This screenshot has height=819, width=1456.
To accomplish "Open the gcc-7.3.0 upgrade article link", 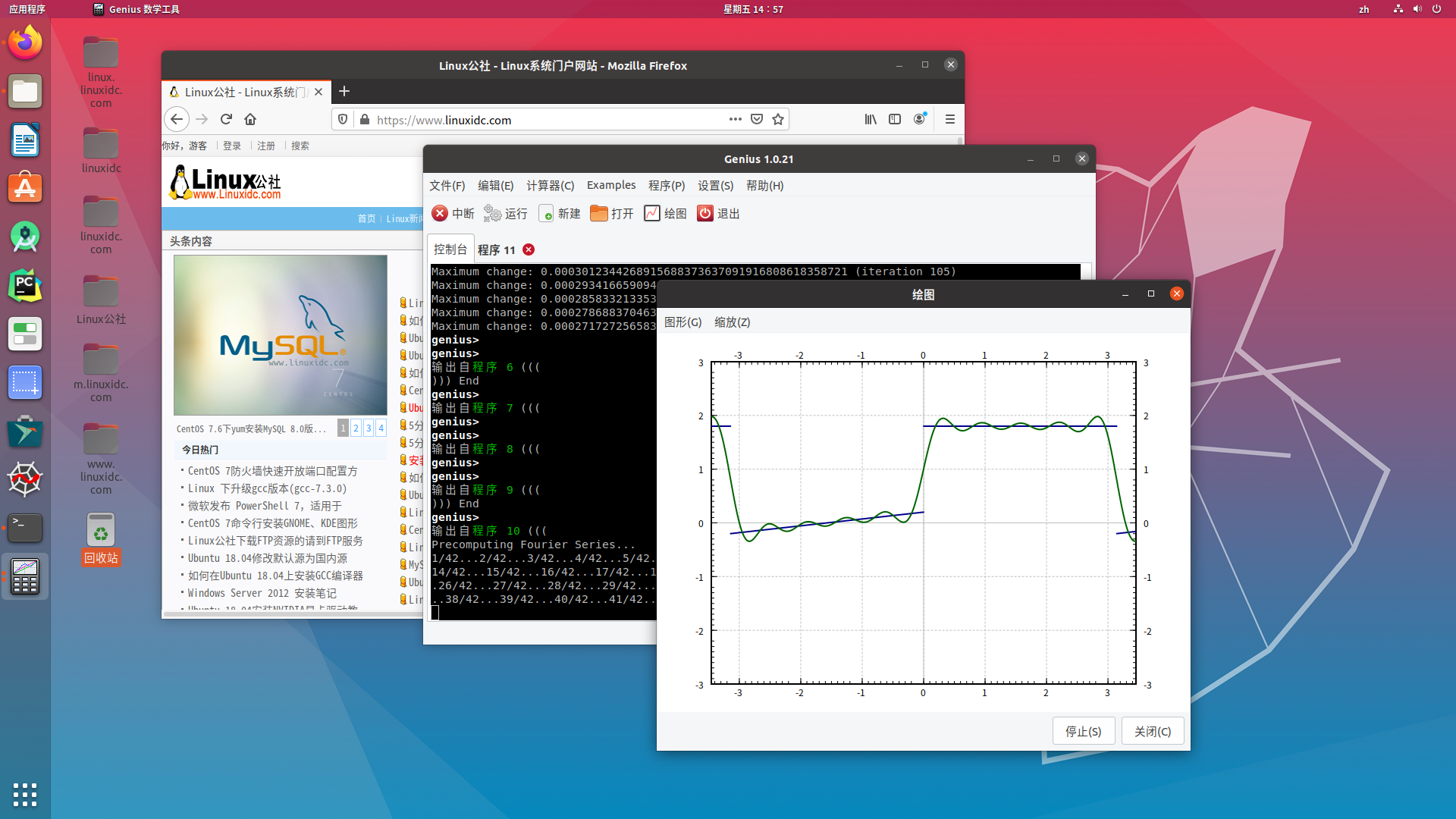I will coord(265,488).
